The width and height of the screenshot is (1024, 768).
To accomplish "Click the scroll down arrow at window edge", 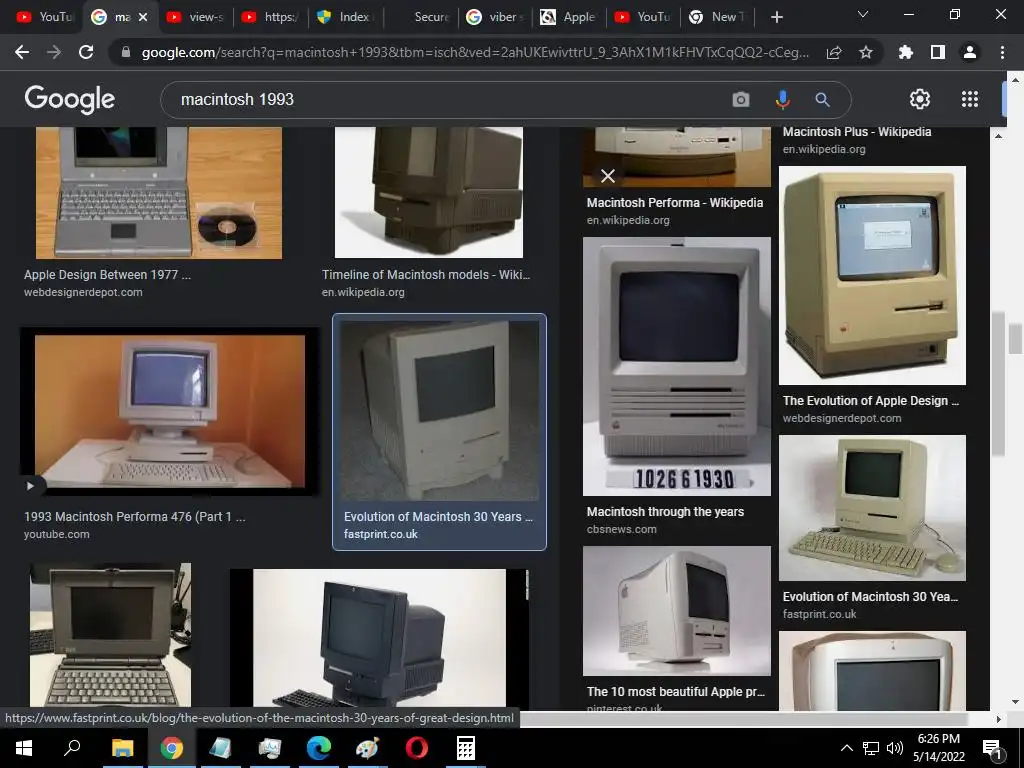I will pyautogui.click(x=1015, y=702).
